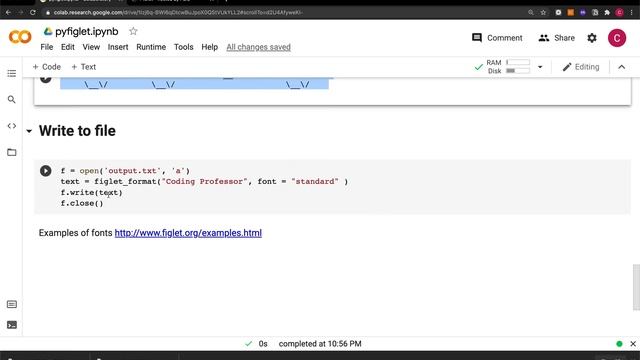The image size is (640, 360).
Task: Click the f.close() code line
Action: point(82,203)
